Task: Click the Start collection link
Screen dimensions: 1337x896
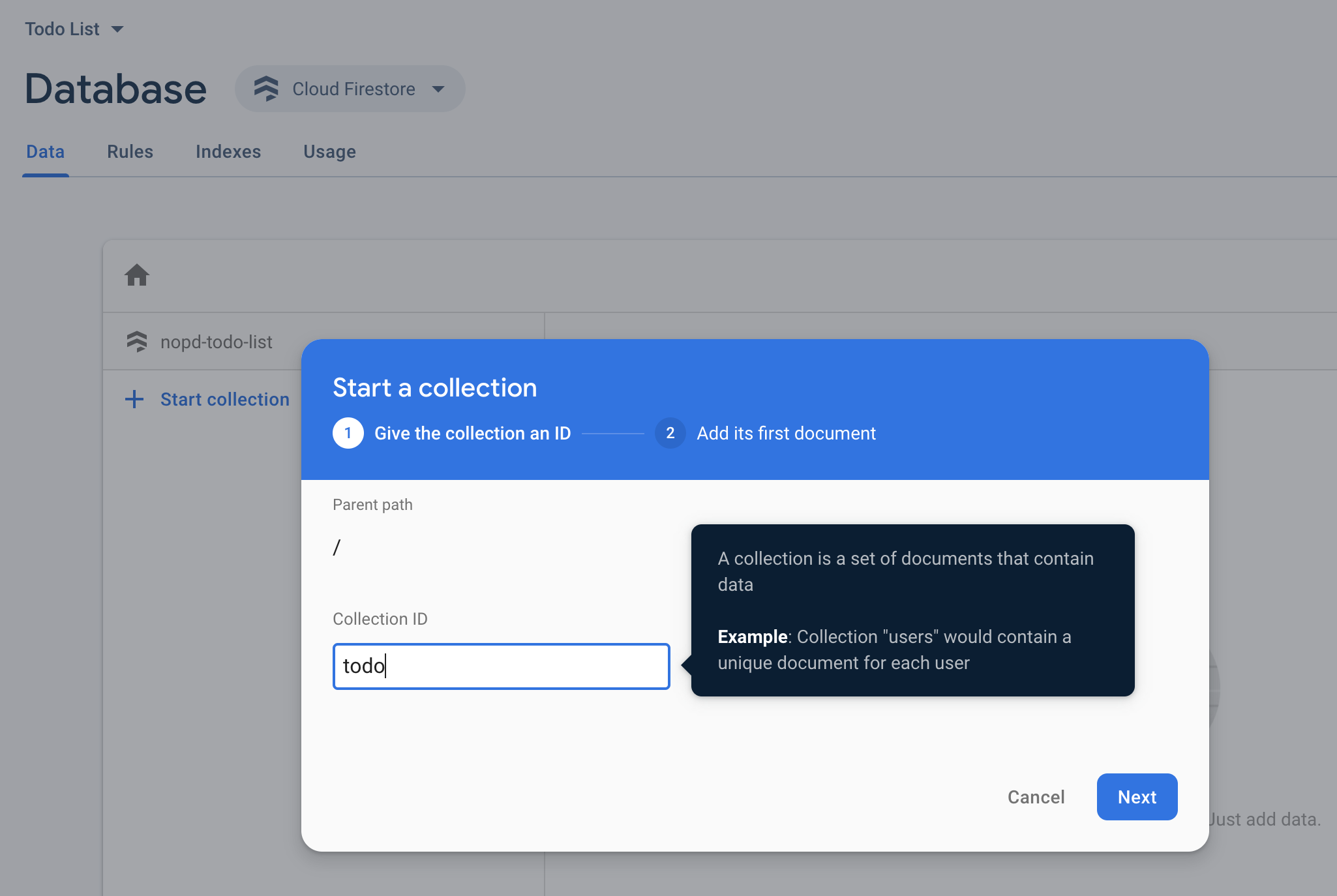Action: pyautogui.click(x=224, y=399)
